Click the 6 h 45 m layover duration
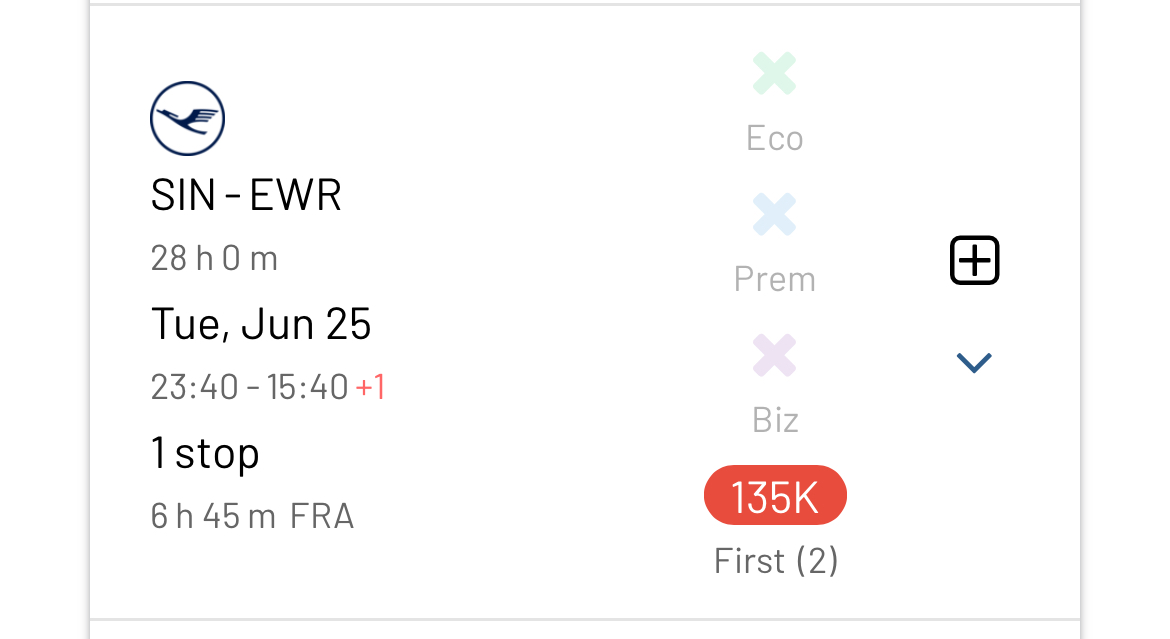 tap(213, 516)
